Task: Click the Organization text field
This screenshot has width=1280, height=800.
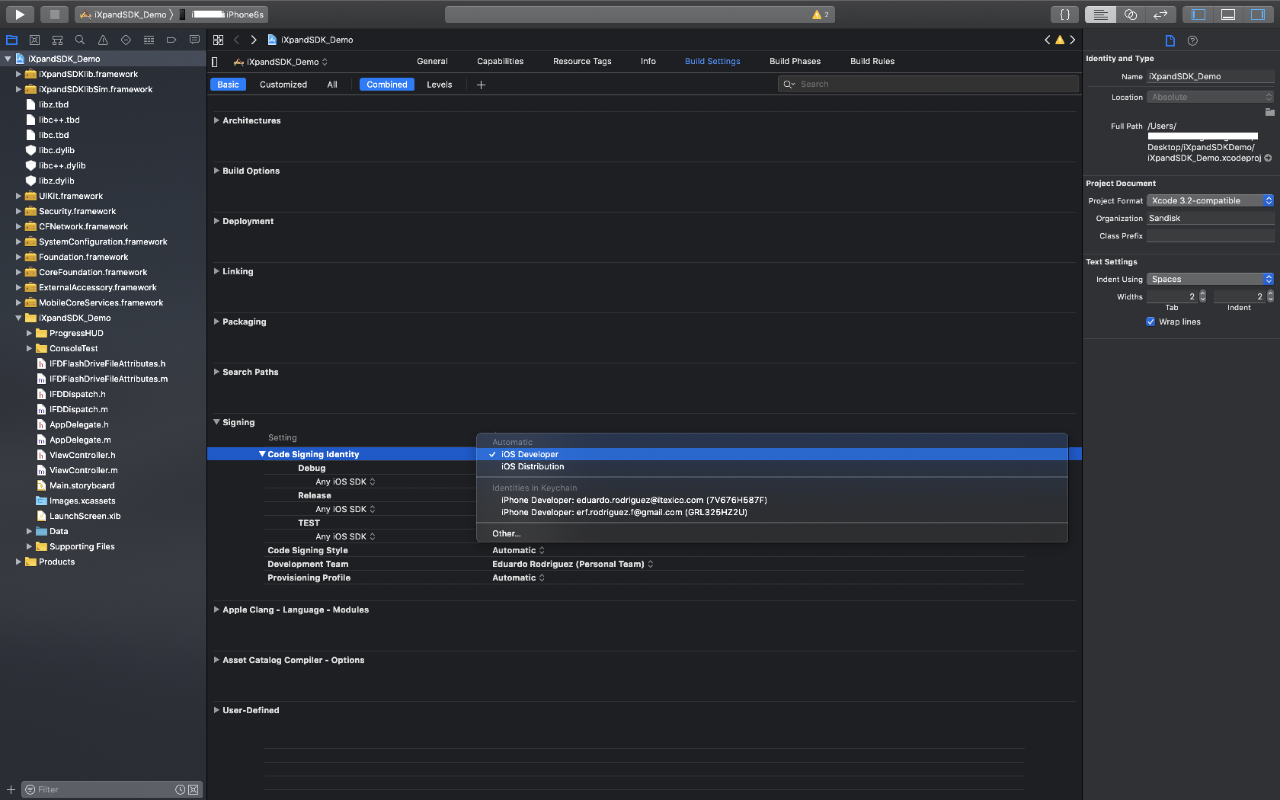Action: 1210,218
